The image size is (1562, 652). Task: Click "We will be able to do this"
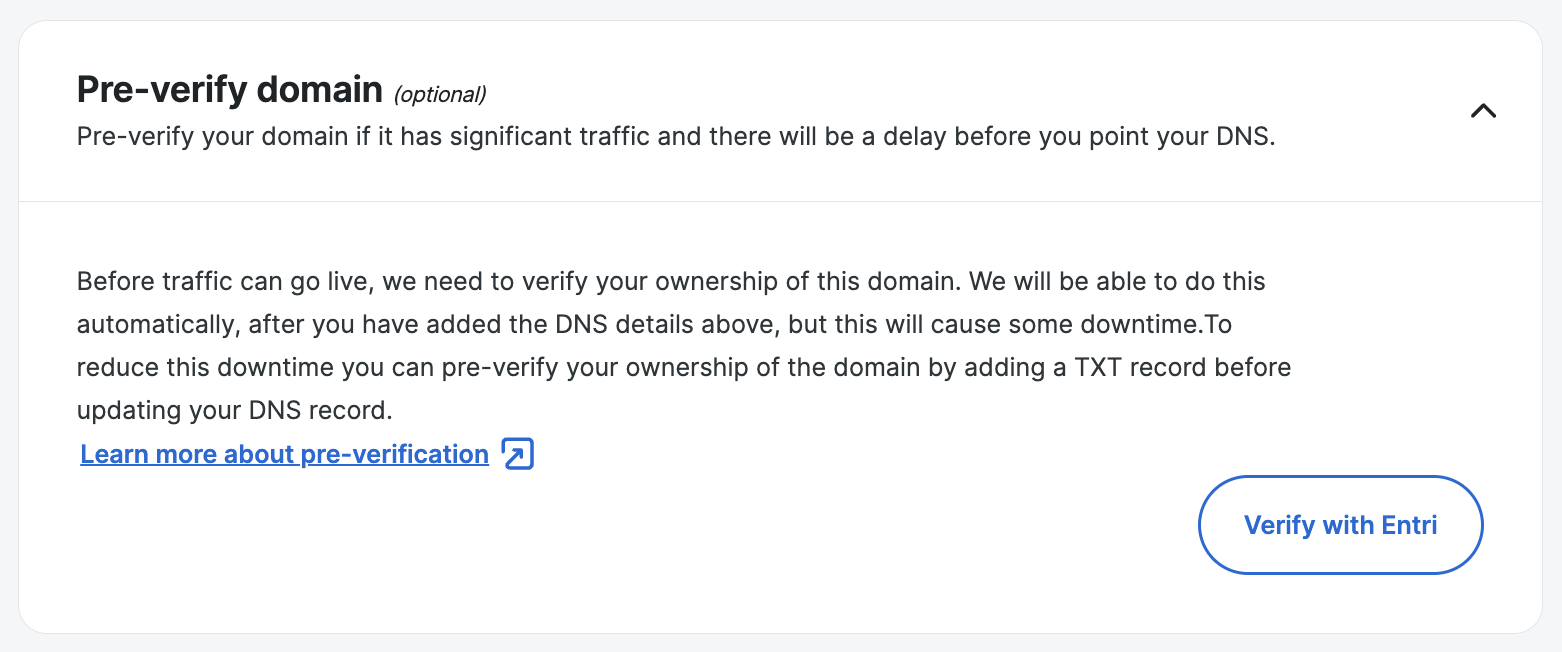coord(1116,281)
